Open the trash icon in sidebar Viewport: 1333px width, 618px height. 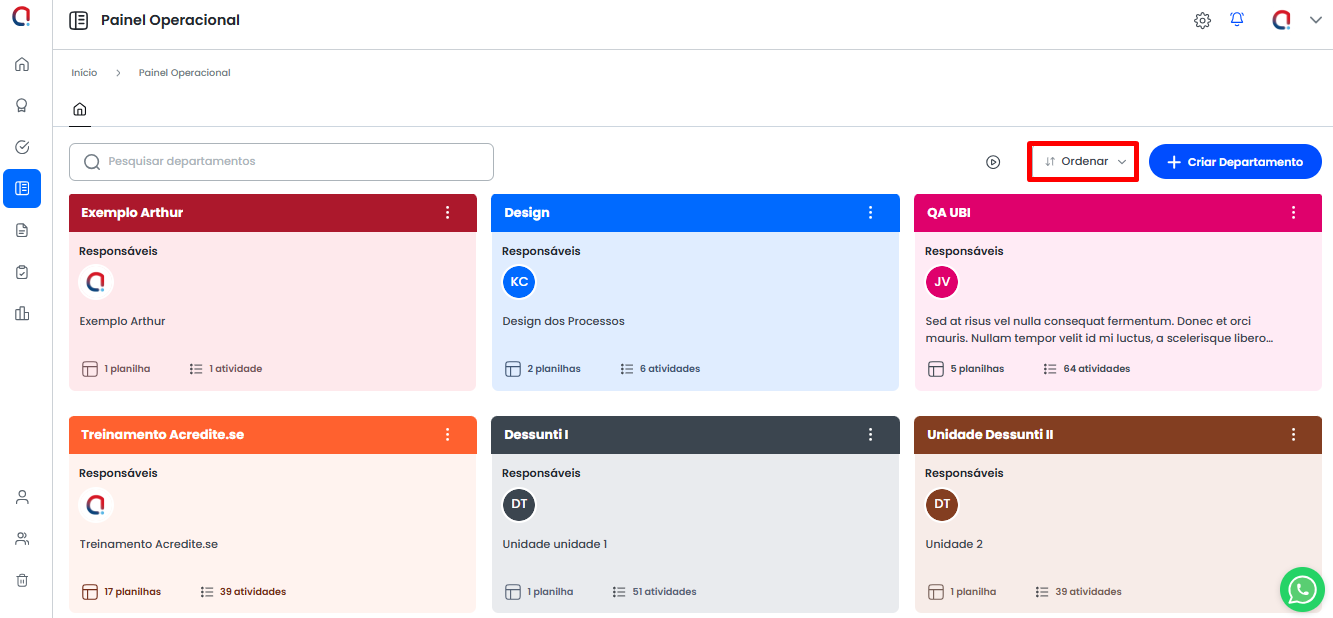pyautogui.click(x=22, y=580)
